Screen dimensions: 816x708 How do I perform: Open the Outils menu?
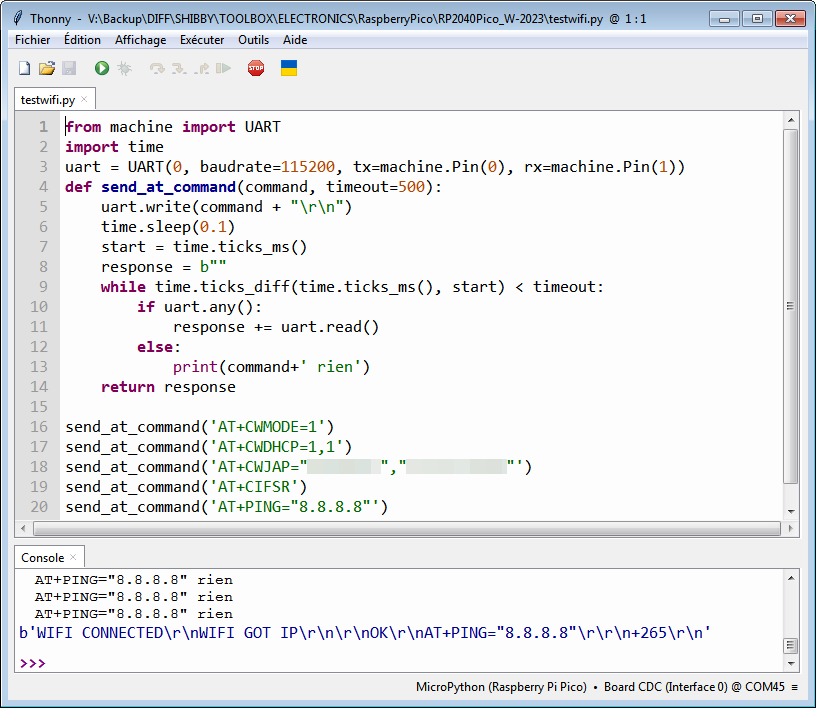[x=254, y=40]
